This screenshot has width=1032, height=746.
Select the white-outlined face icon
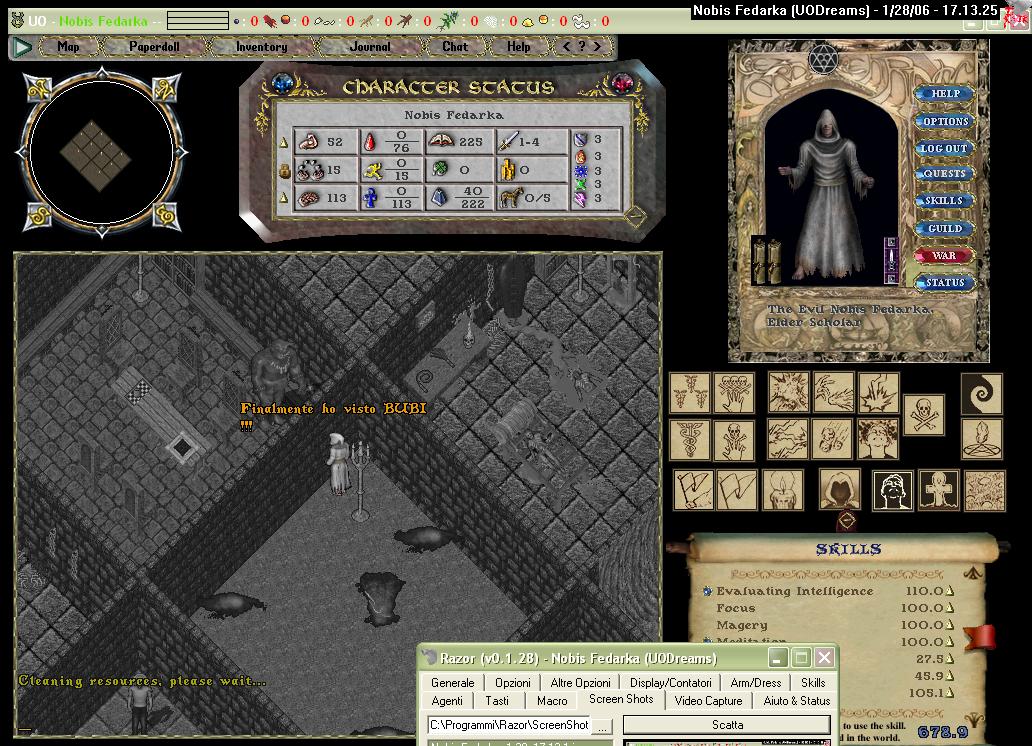coord(892,491)
